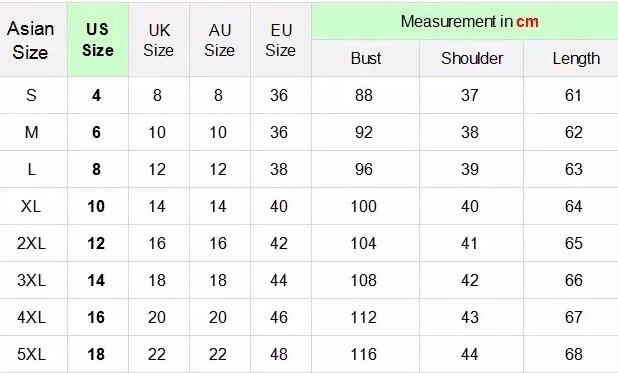The image size is (618, 373).
Task: Select the Length column header
Action: coord(576,58)
